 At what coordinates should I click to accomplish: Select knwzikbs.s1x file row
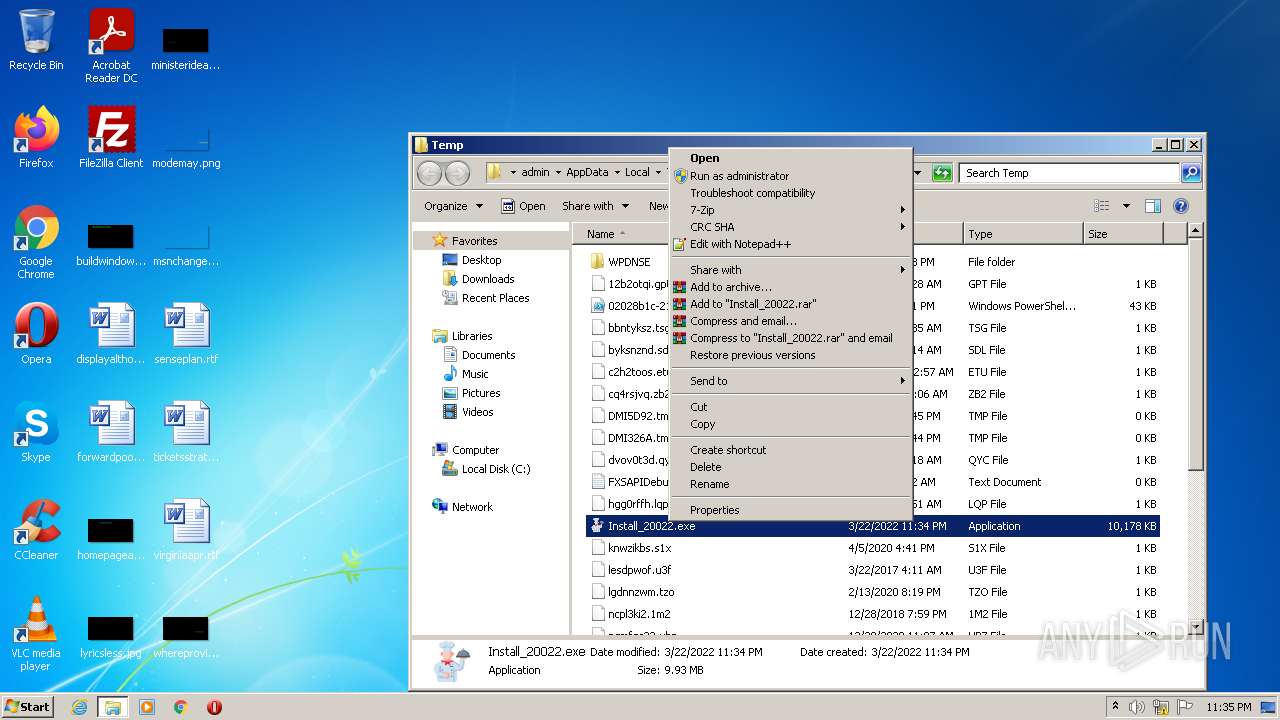coord(873,548)
